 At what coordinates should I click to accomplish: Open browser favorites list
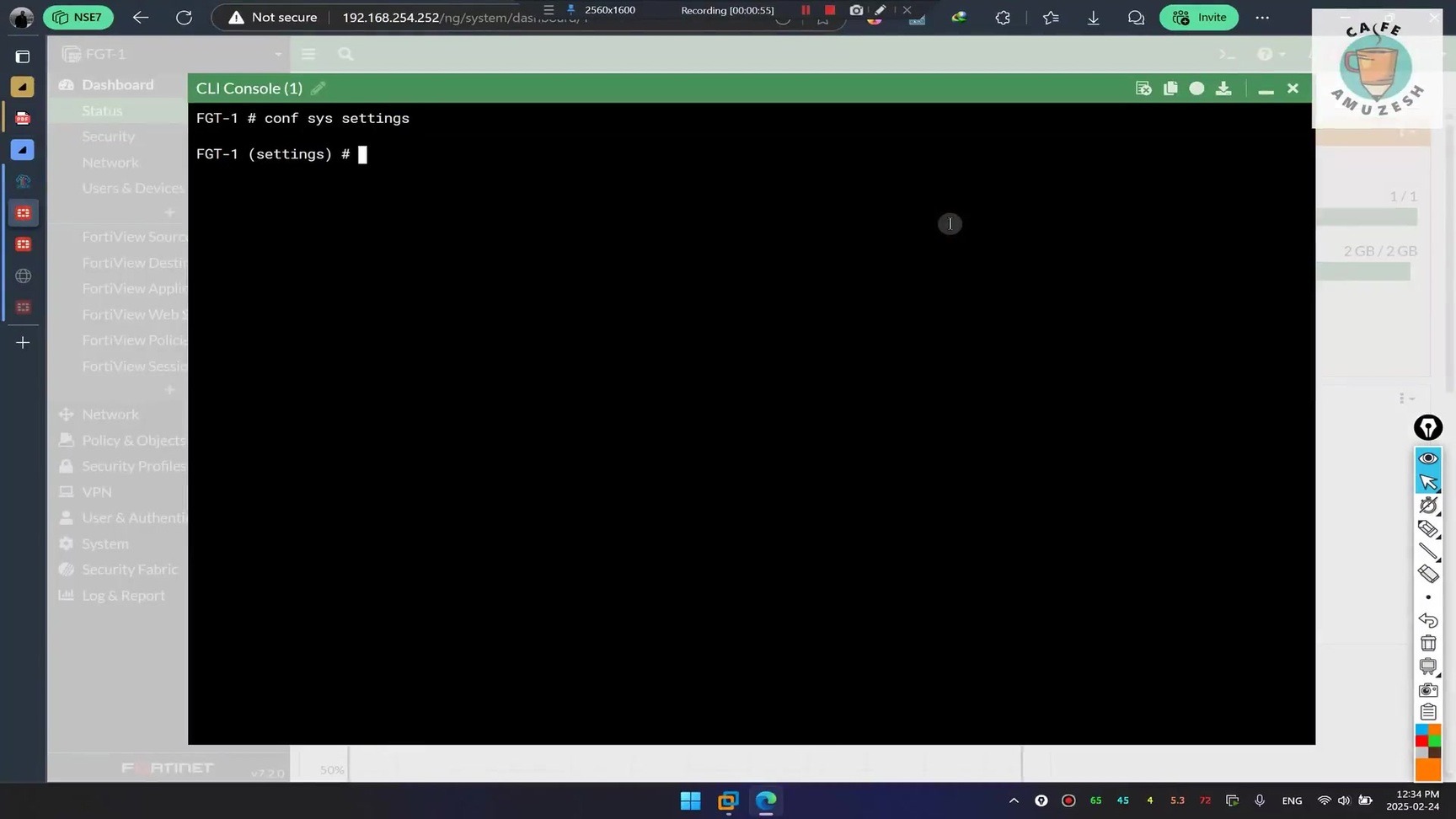(x=1051, y=17)
